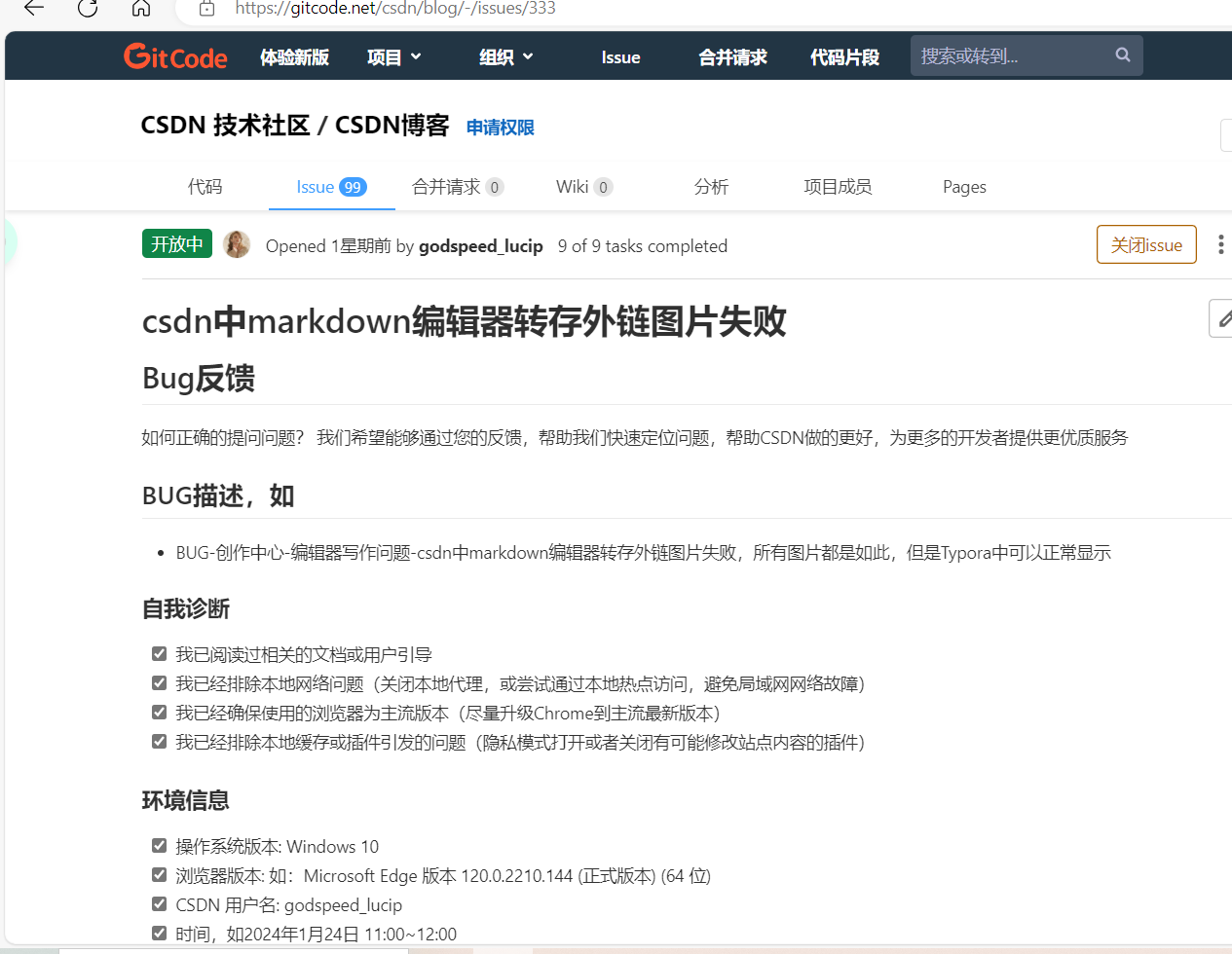Toggle checkbox CSDN 用户名: godspeed_lucip
Viewport: 1232px width, 954px height.
click(159, 903)
